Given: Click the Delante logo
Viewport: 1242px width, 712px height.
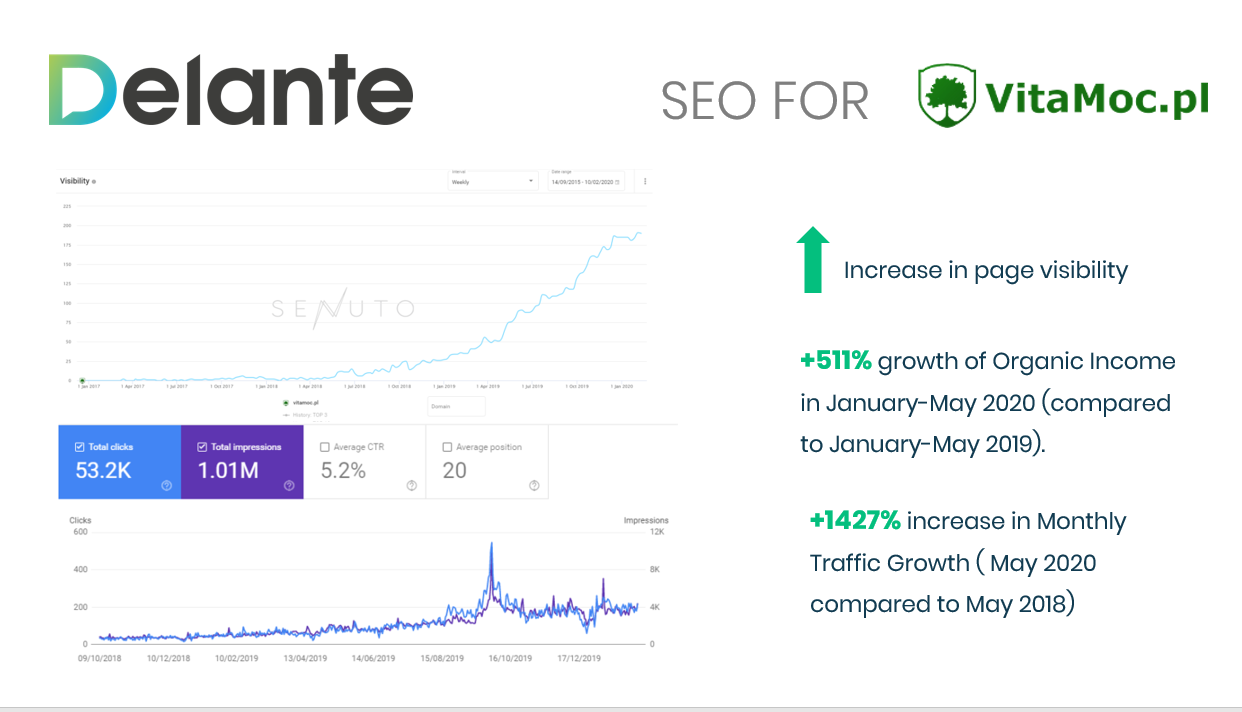Looking at the screenshot, I should coord(230,90).
